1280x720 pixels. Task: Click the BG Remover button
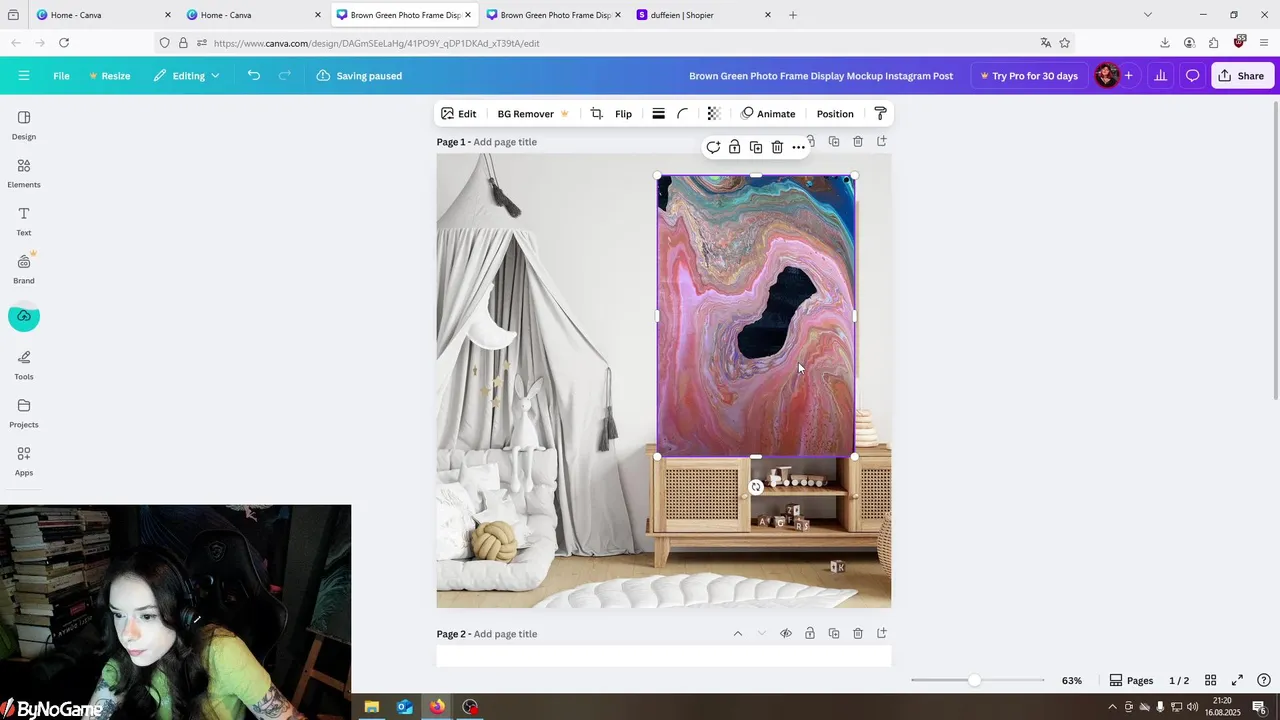tap(533, 114)
